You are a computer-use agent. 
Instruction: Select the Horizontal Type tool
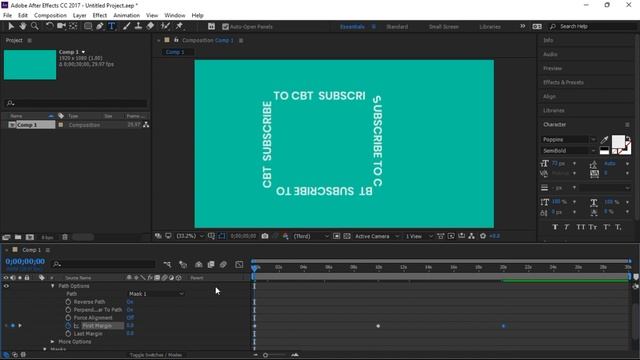(x=111, y=26)
